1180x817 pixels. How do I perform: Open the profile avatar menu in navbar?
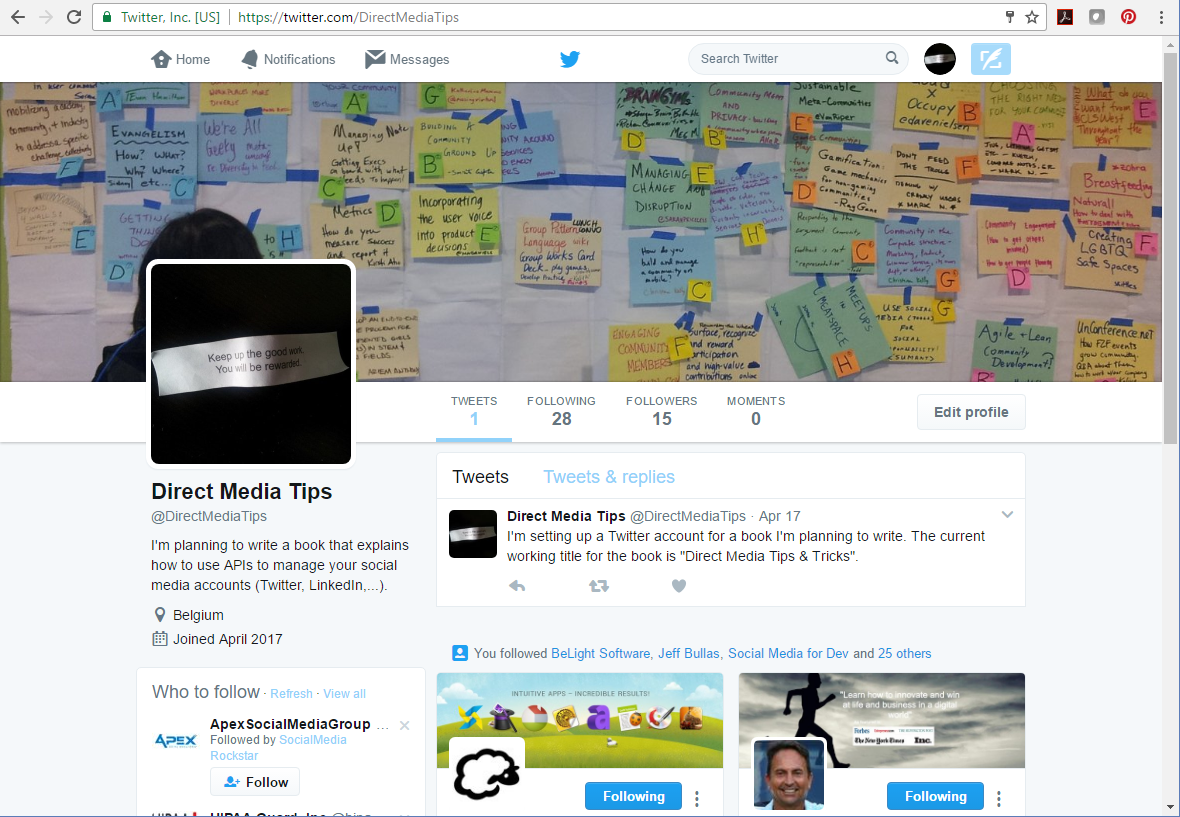[940, 59]
